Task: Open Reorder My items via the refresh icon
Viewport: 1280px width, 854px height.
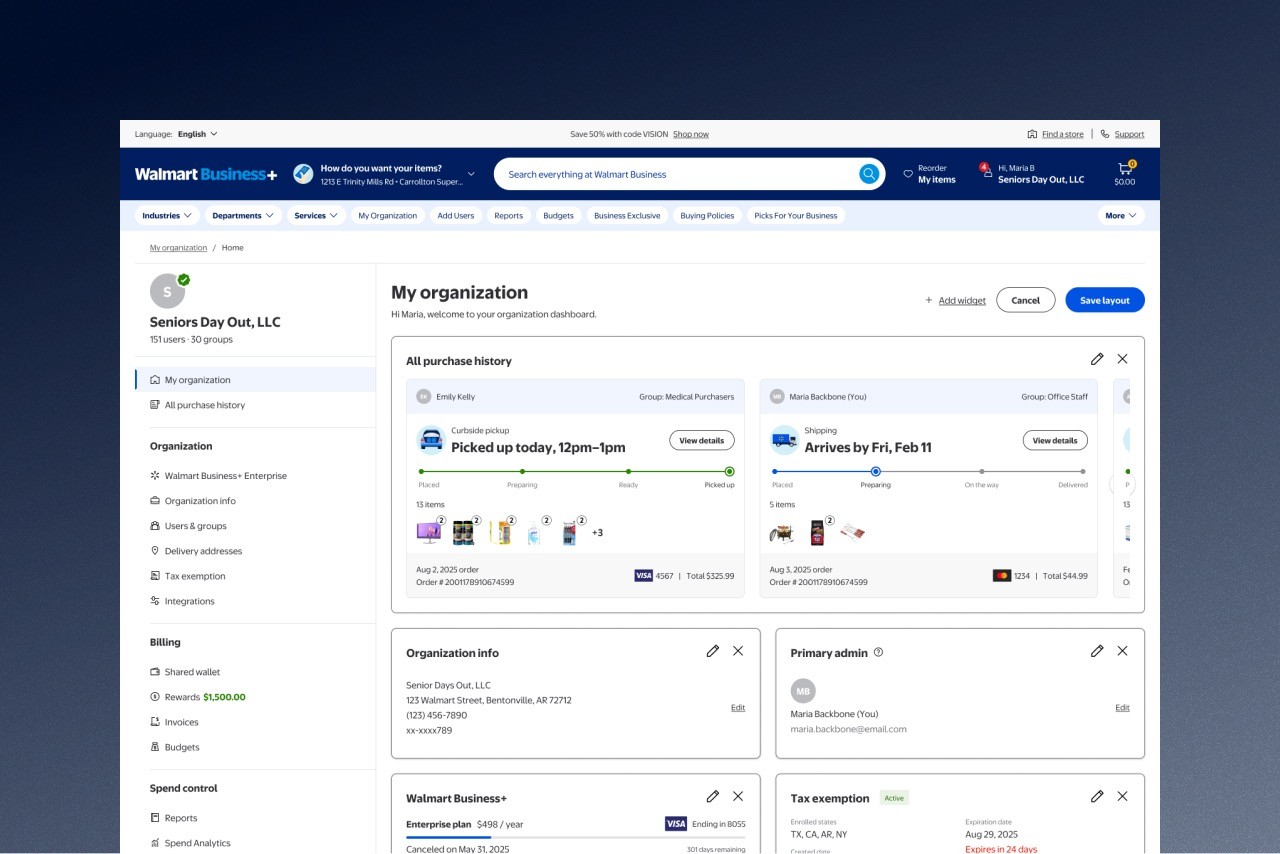Action: click(908, 173)
